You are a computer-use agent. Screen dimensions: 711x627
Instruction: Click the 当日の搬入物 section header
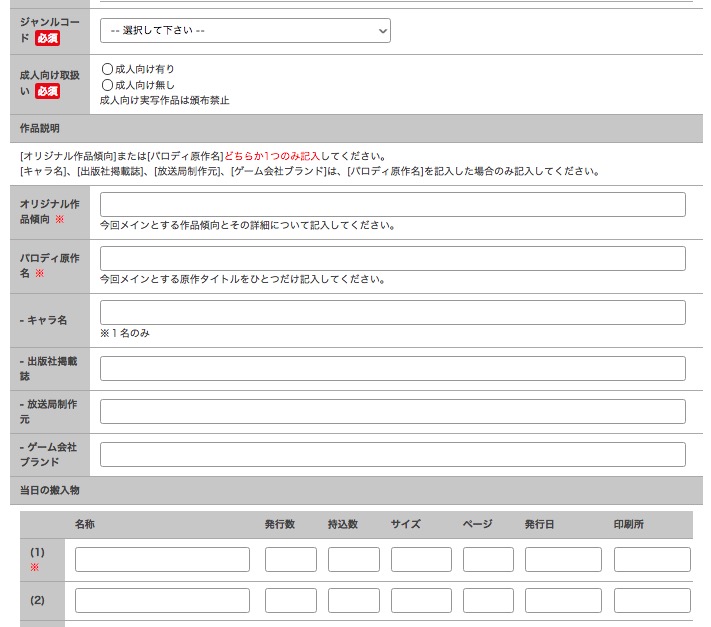[x=356, y=490]
